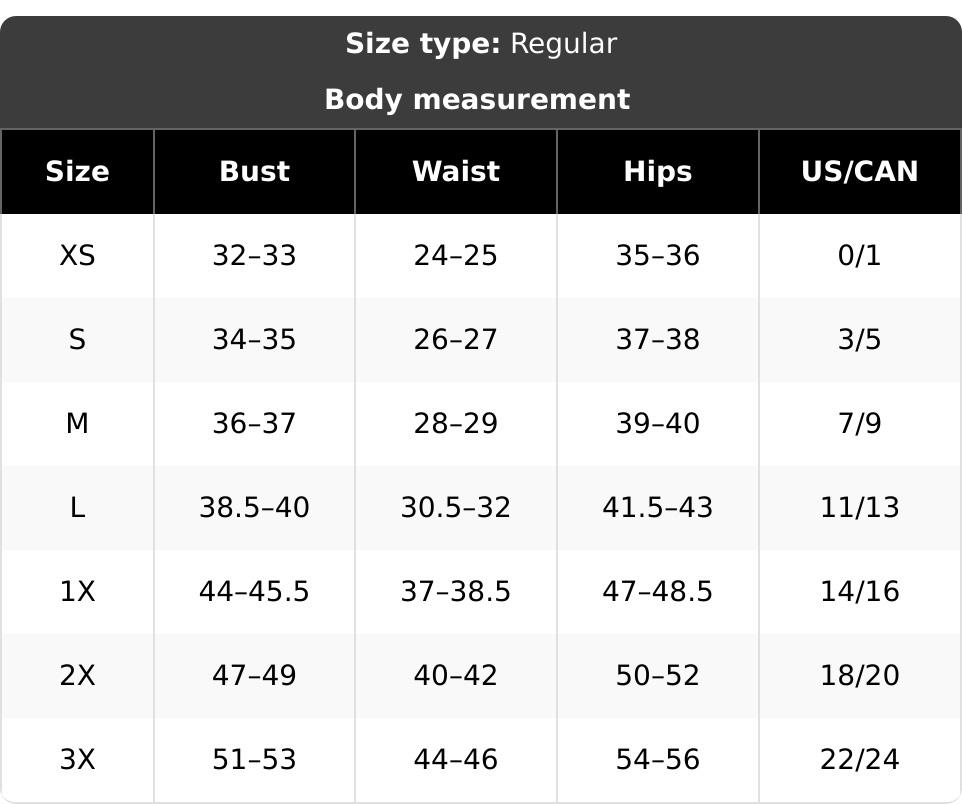Click waist value 24–25

(456, 255)
